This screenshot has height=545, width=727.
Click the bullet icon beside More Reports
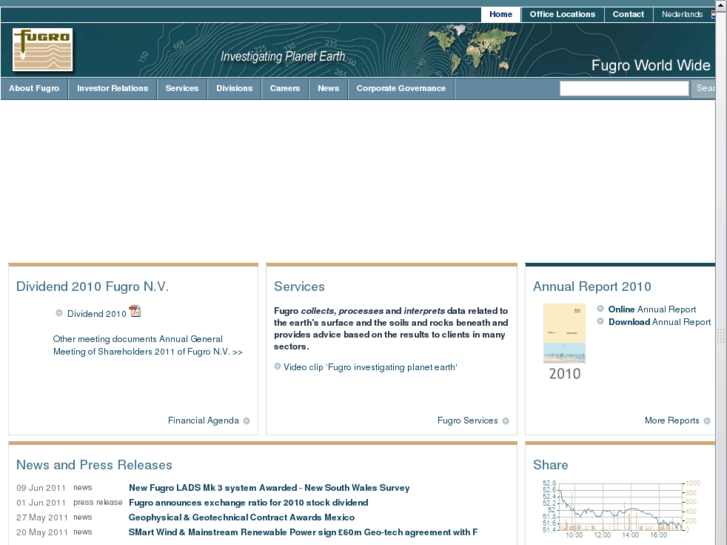707,421
